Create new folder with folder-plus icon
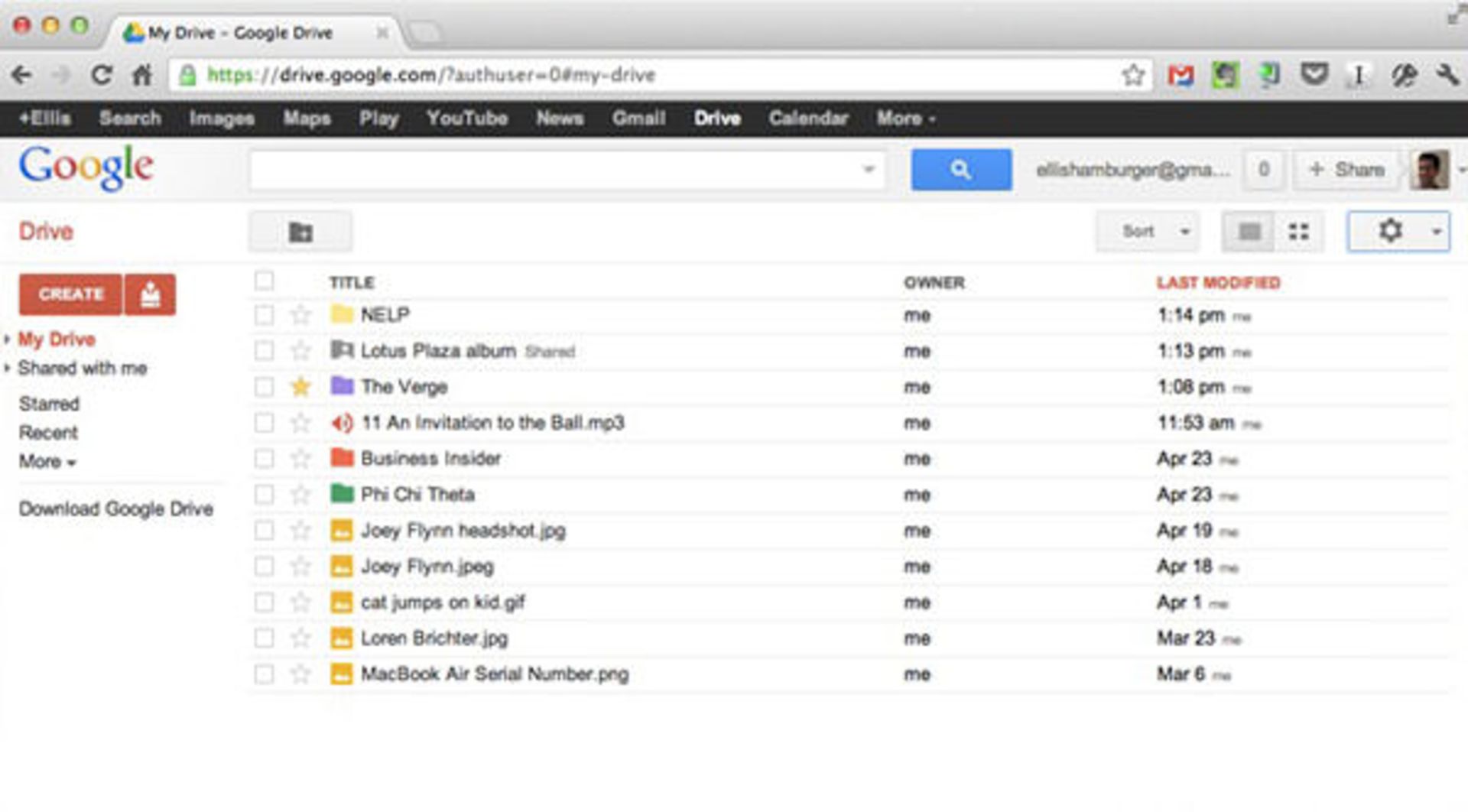Image resolution: width=1468 pixels, height=812 pixels. 300,232
